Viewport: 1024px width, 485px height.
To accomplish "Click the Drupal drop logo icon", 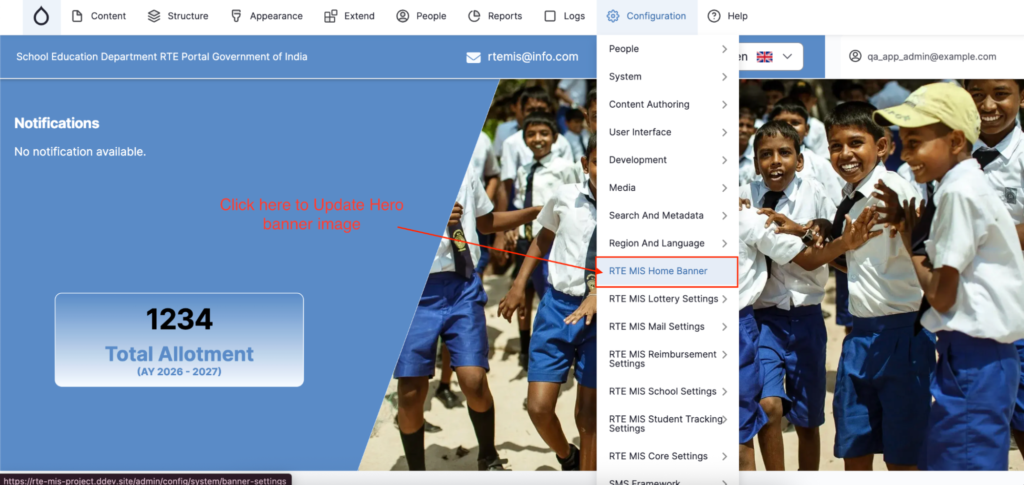I will [41, 16].
